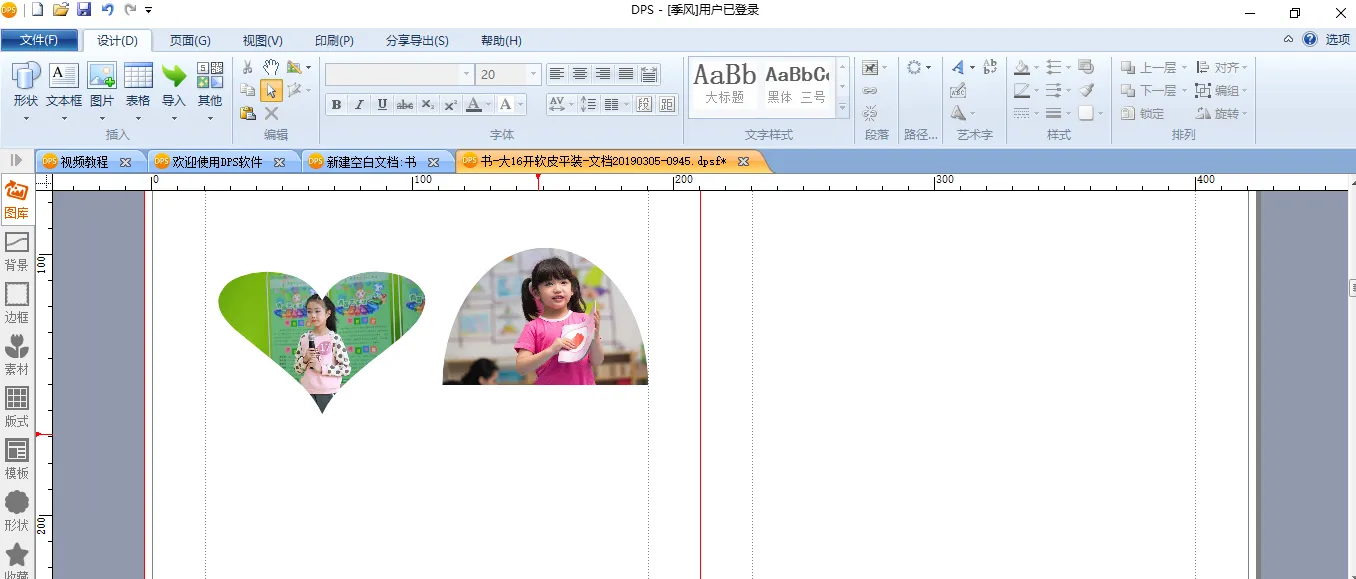Select the 边框 border sidebar icon
Image resolution: width=1356 pixels, height=579 pixels.
click(16, 303)
